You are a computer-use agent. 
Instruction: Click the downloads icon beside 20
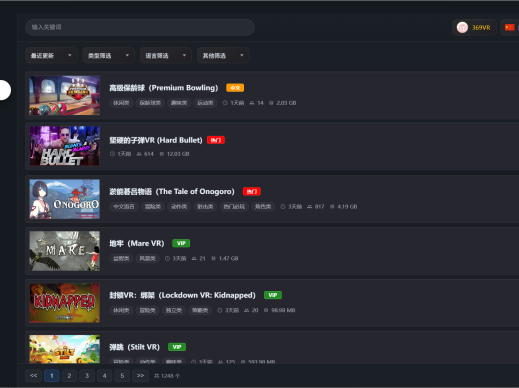[x=247, y=310]
